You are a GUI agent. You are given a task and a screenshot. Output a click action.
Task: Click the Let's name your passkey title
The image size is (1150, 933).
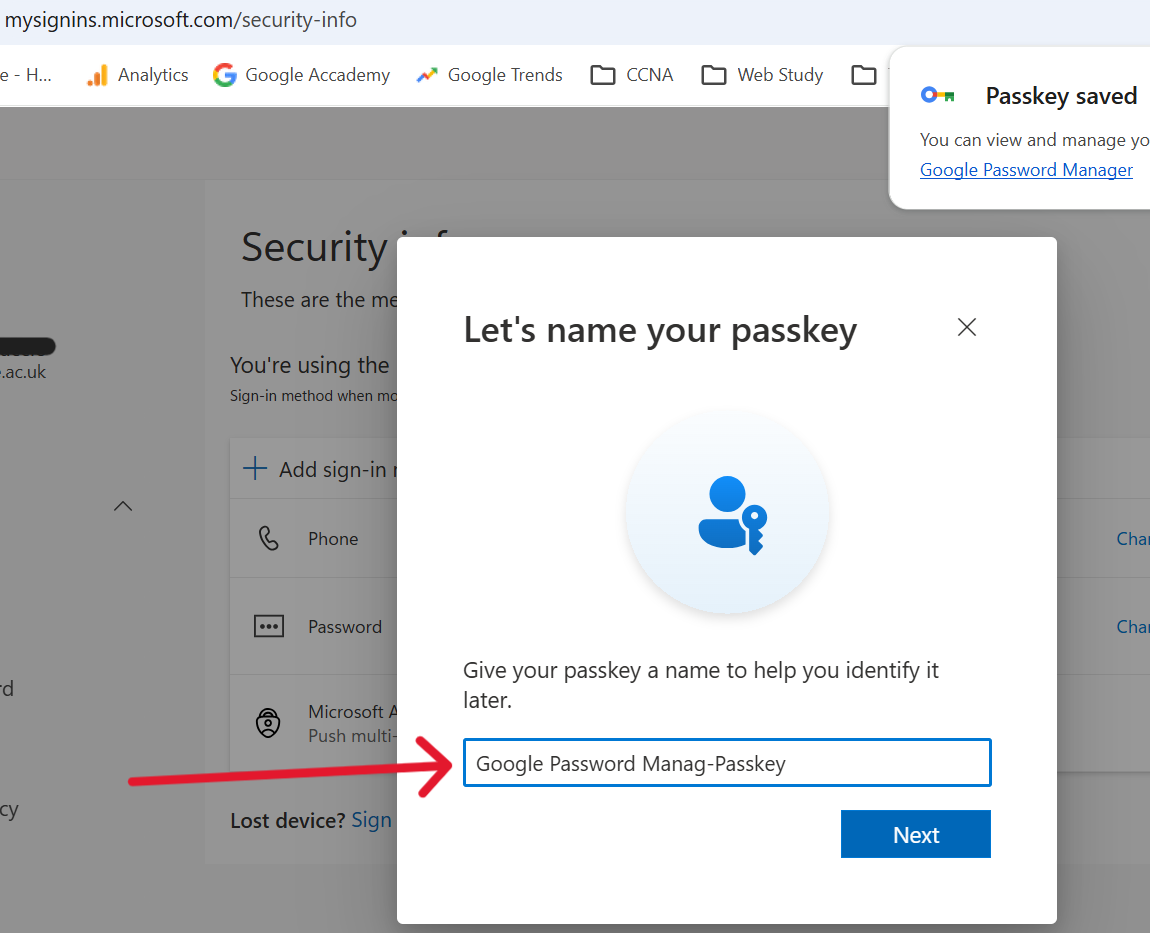click(x=660, y=330)
